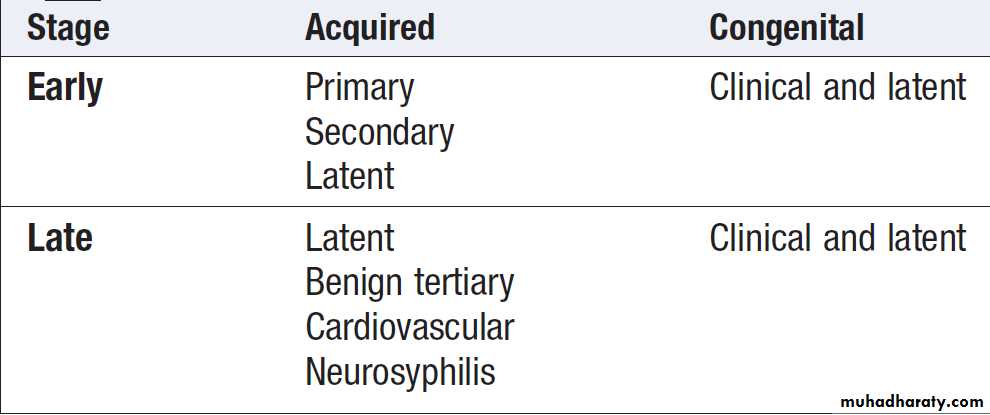Click the word "and" in Late row's Congenital cell
Viewport: 990px width, 415px height.
pyautogui.click(x=850, y=238)
